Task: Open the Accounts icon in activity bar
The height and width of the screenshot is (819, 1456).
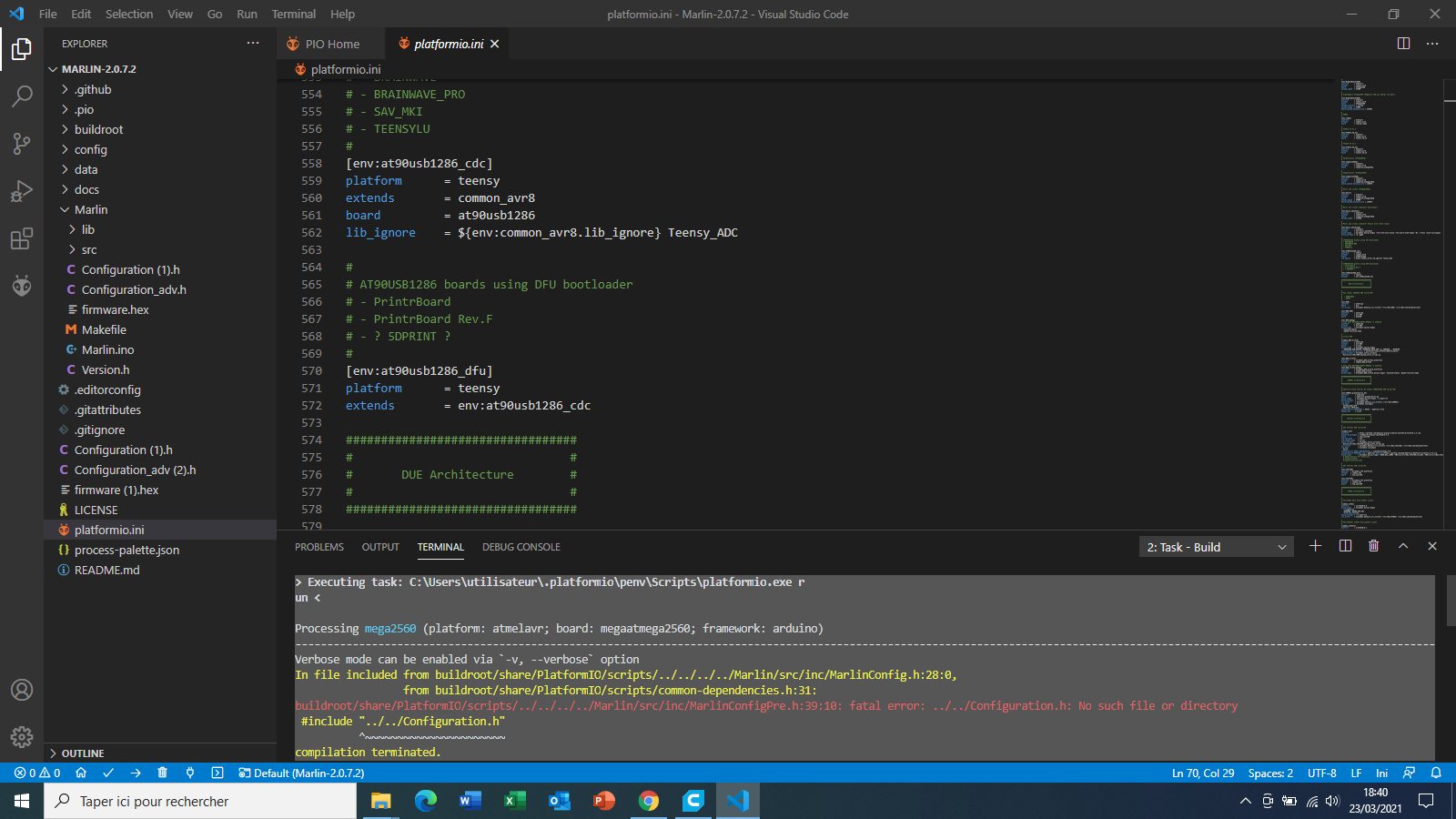Action: 22,690
